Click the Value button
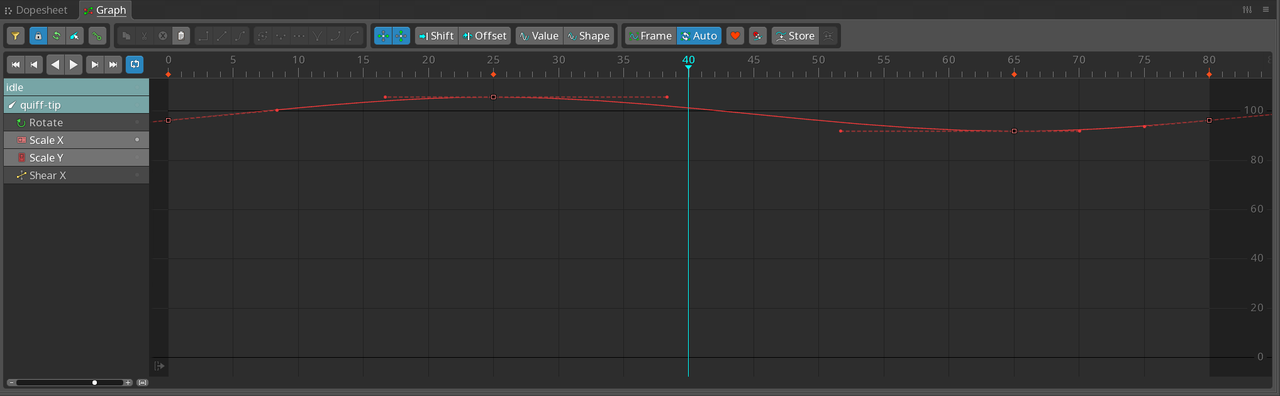The image size is (1280, 396). tap(539, 36)
